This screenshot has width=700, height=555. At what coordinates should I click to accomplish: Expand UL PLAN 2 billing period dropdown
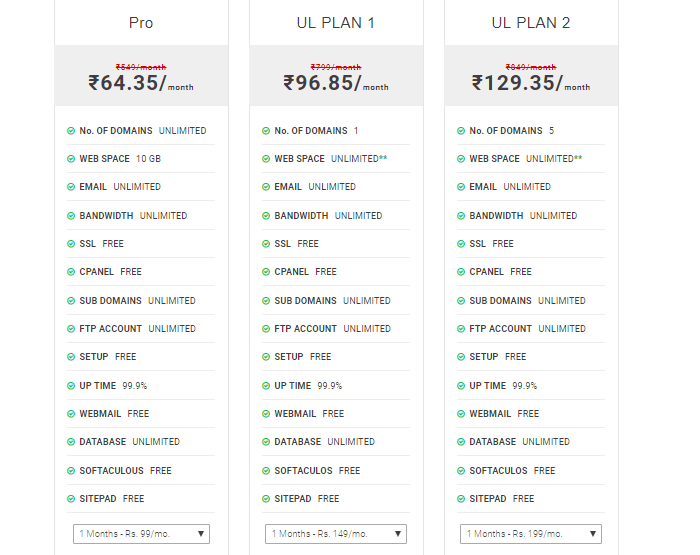point(531,534)
